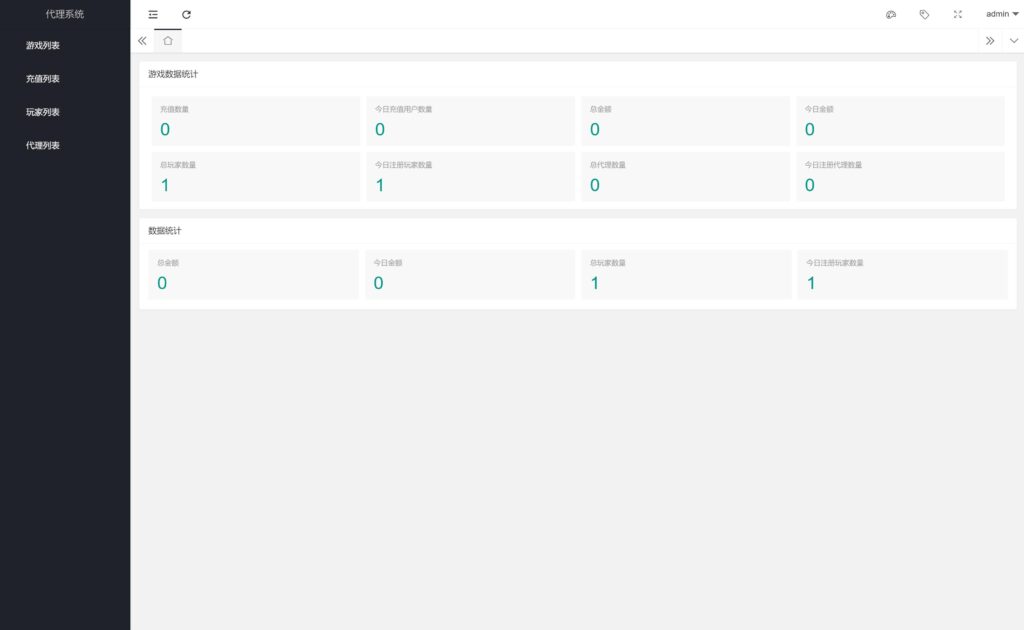
Task: Collapse the sidebar with the menu-fold icon
Action: coord(153,15)
